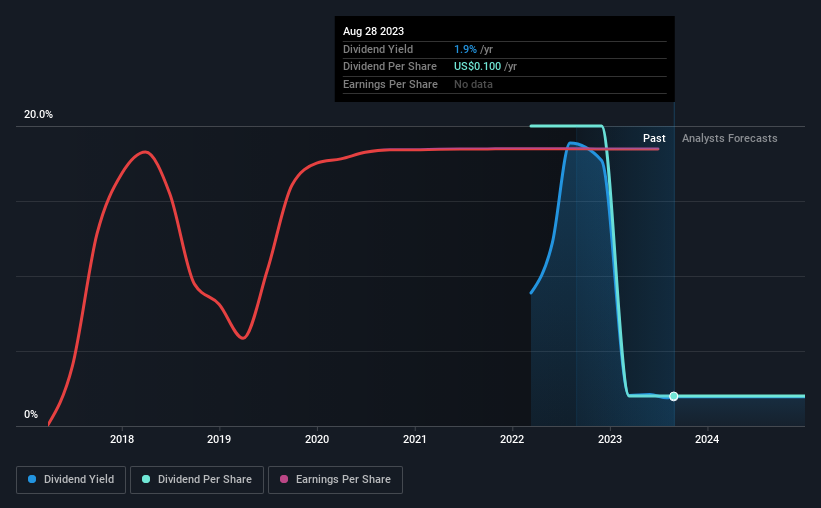Click the Aug 28 2023 tooltip date
The width and height of the screenshot is (821, 508).
373,31
